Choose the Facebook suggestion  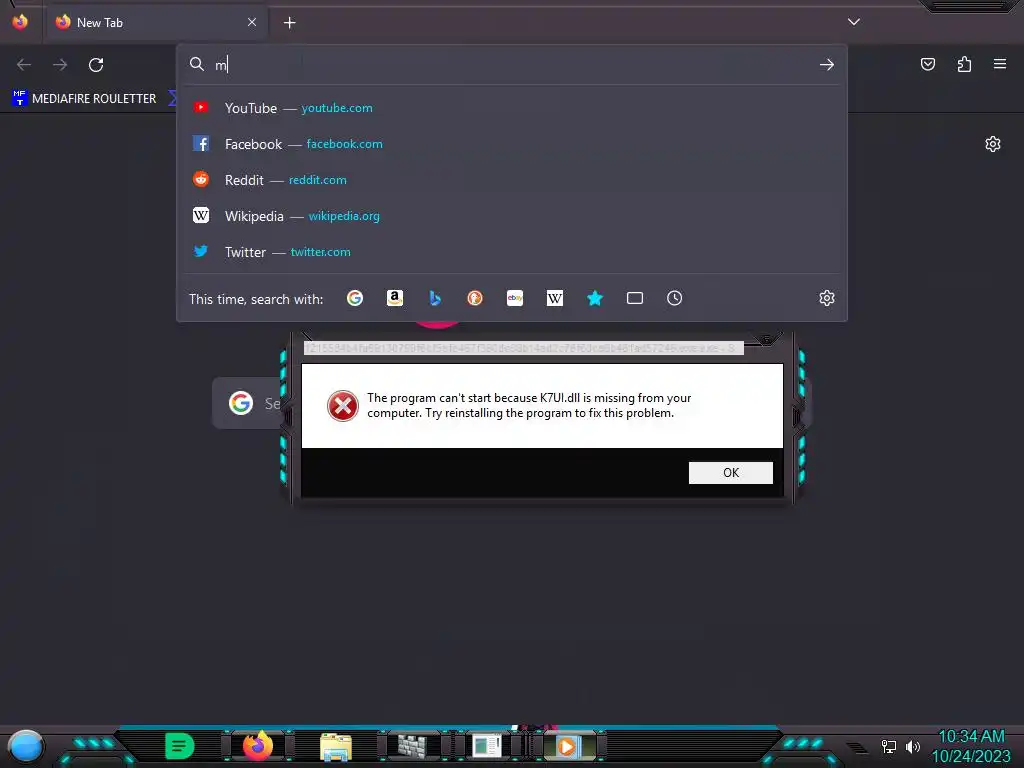pyautogui.click(x=512, y=144)
